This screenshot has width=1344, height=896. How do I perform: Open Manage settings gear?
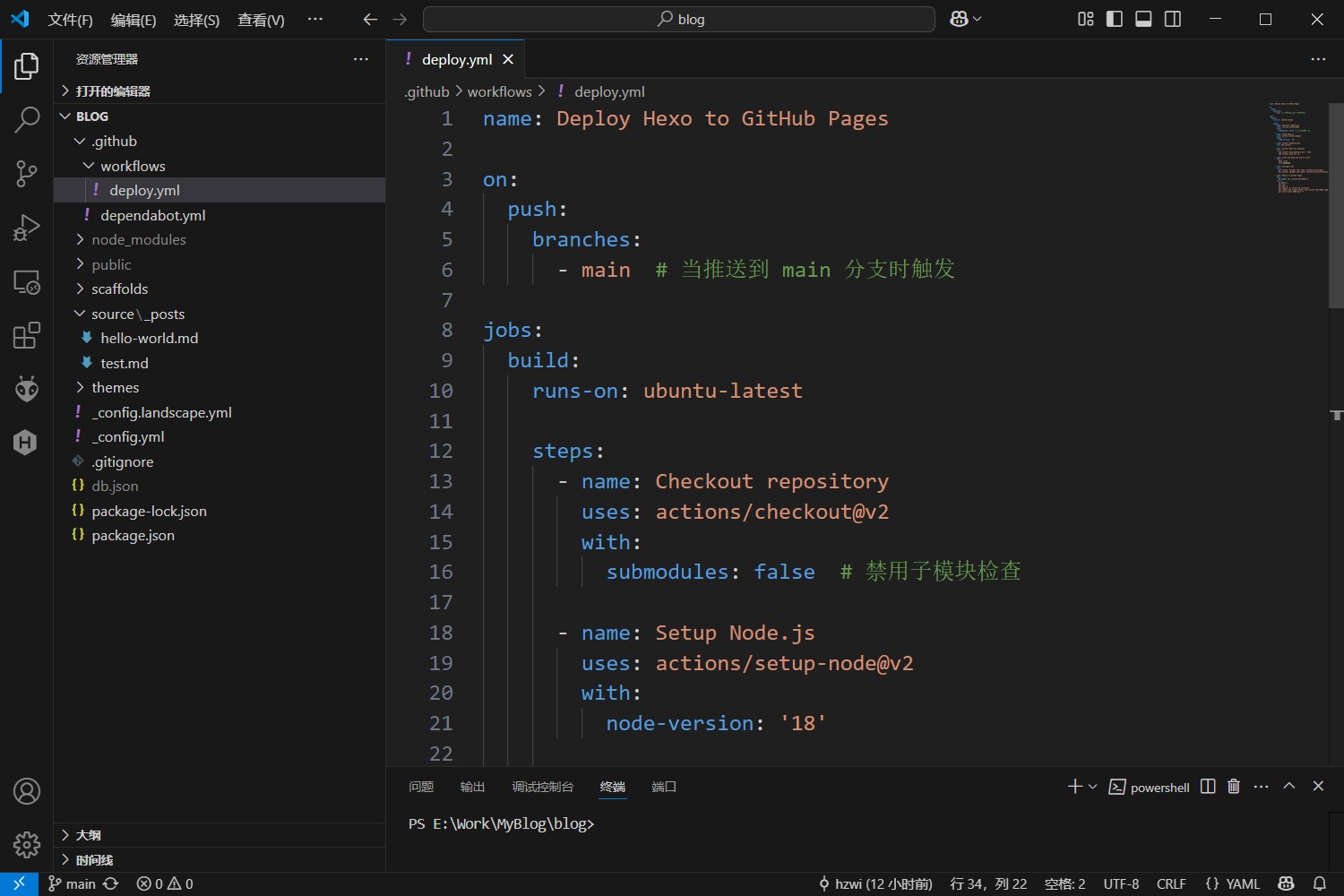(27, 844)
